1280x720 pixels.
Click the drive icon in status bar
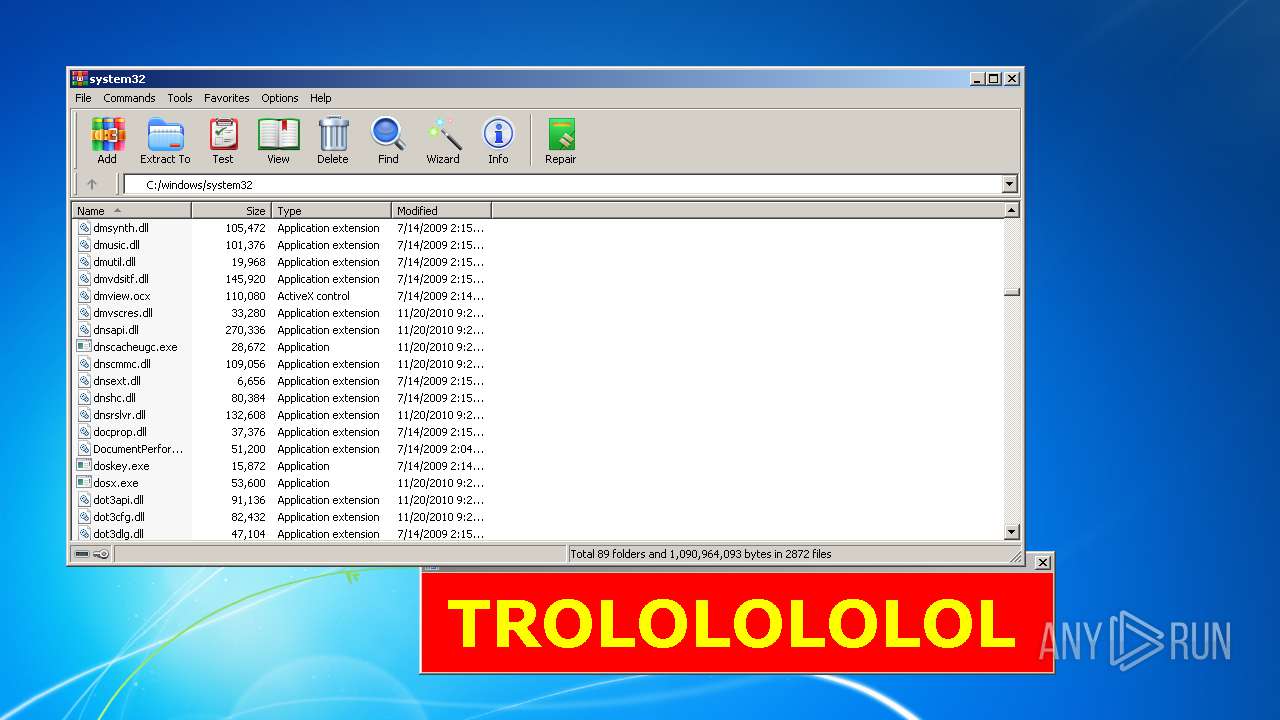tap(82, 554)
